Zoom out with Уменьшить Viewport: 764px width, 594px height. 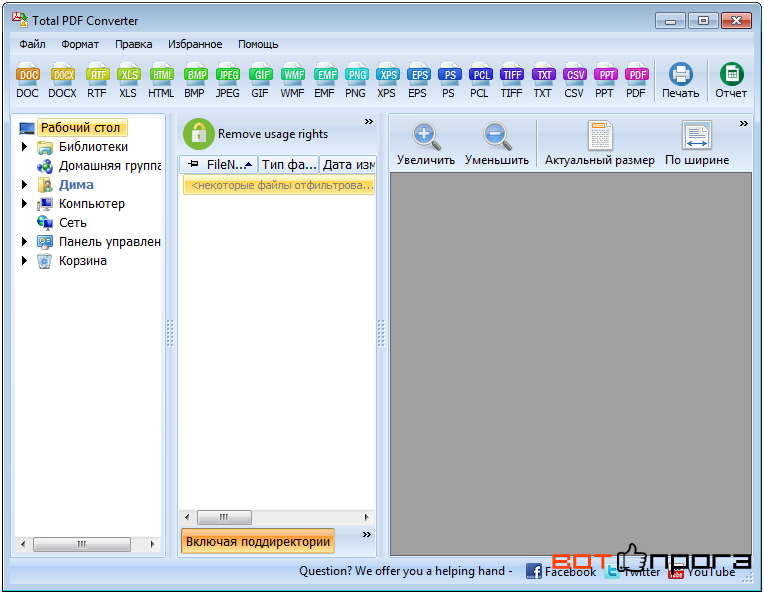(497, 144)
